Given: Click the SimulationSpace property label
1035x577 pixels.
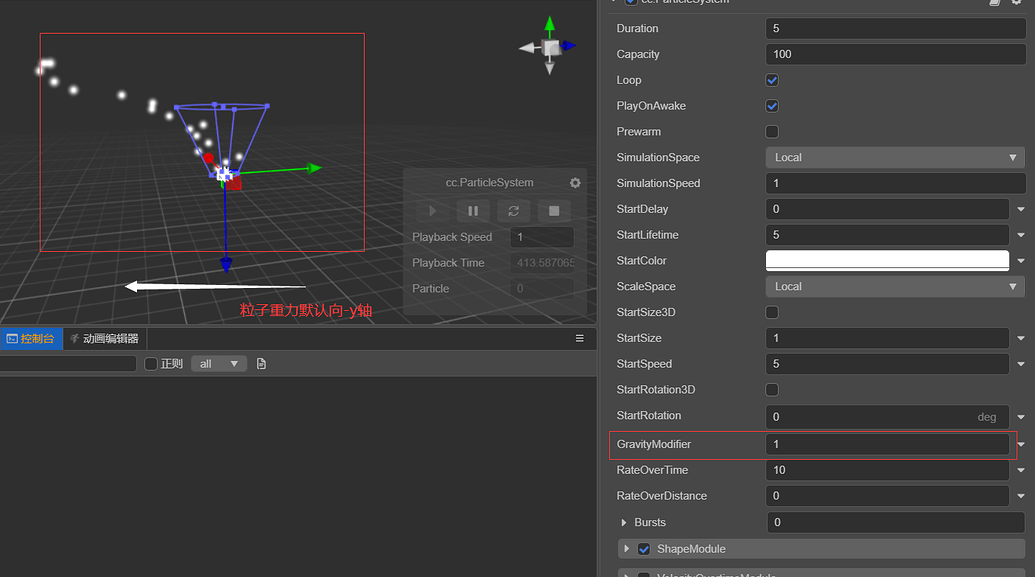Looking at the screenshot, I should click(x=657, y=157).
